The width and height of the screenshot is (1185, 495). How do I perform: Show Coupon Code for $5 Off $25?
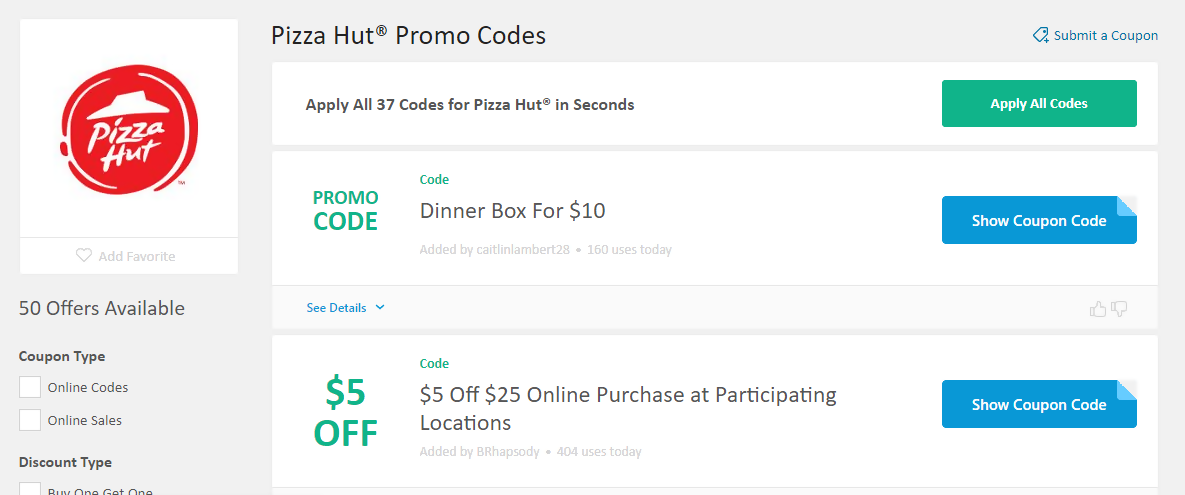point(1039,405)
